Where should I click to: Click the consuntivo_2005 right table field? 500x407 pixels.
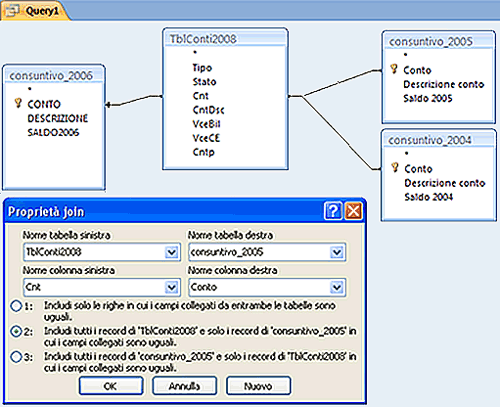tap(267, 252)
